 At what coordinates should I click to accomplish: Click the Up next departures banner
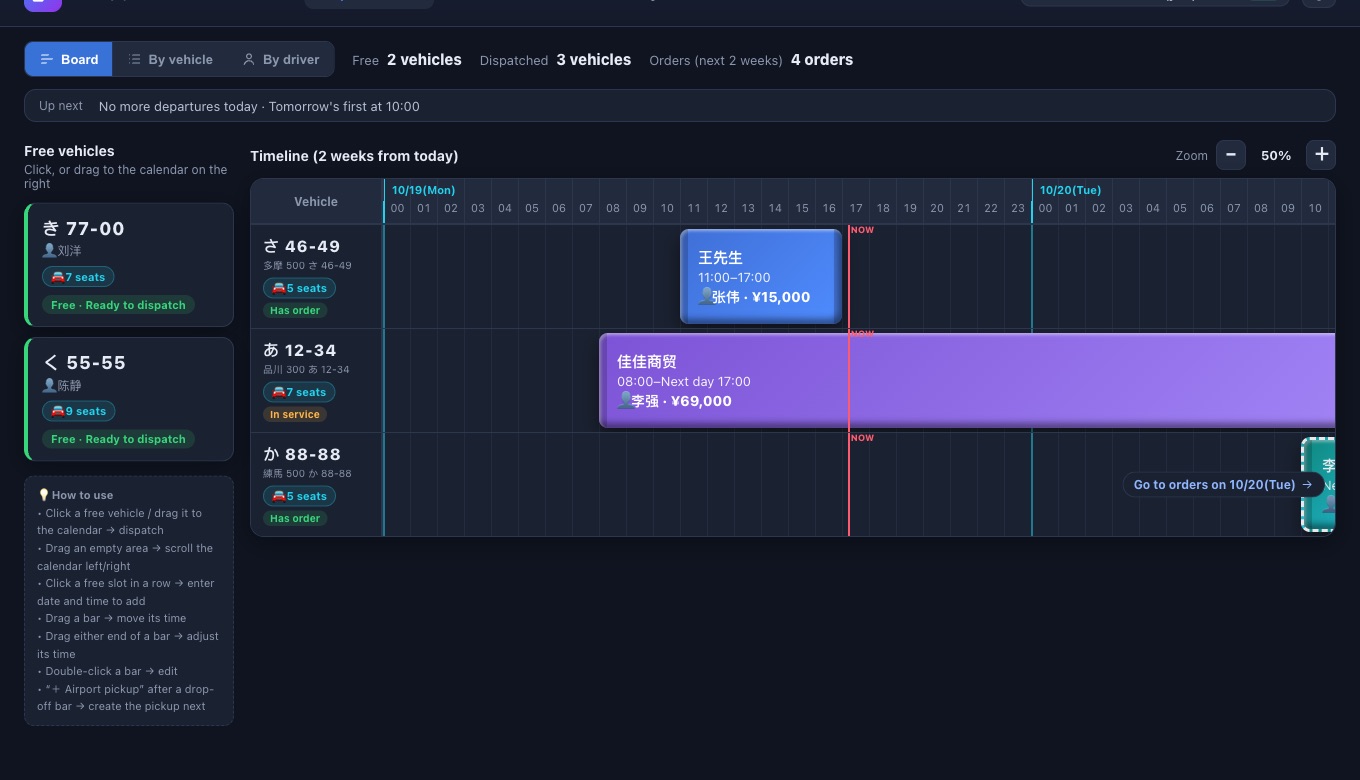pyautogui.click(x=680, y=106)
